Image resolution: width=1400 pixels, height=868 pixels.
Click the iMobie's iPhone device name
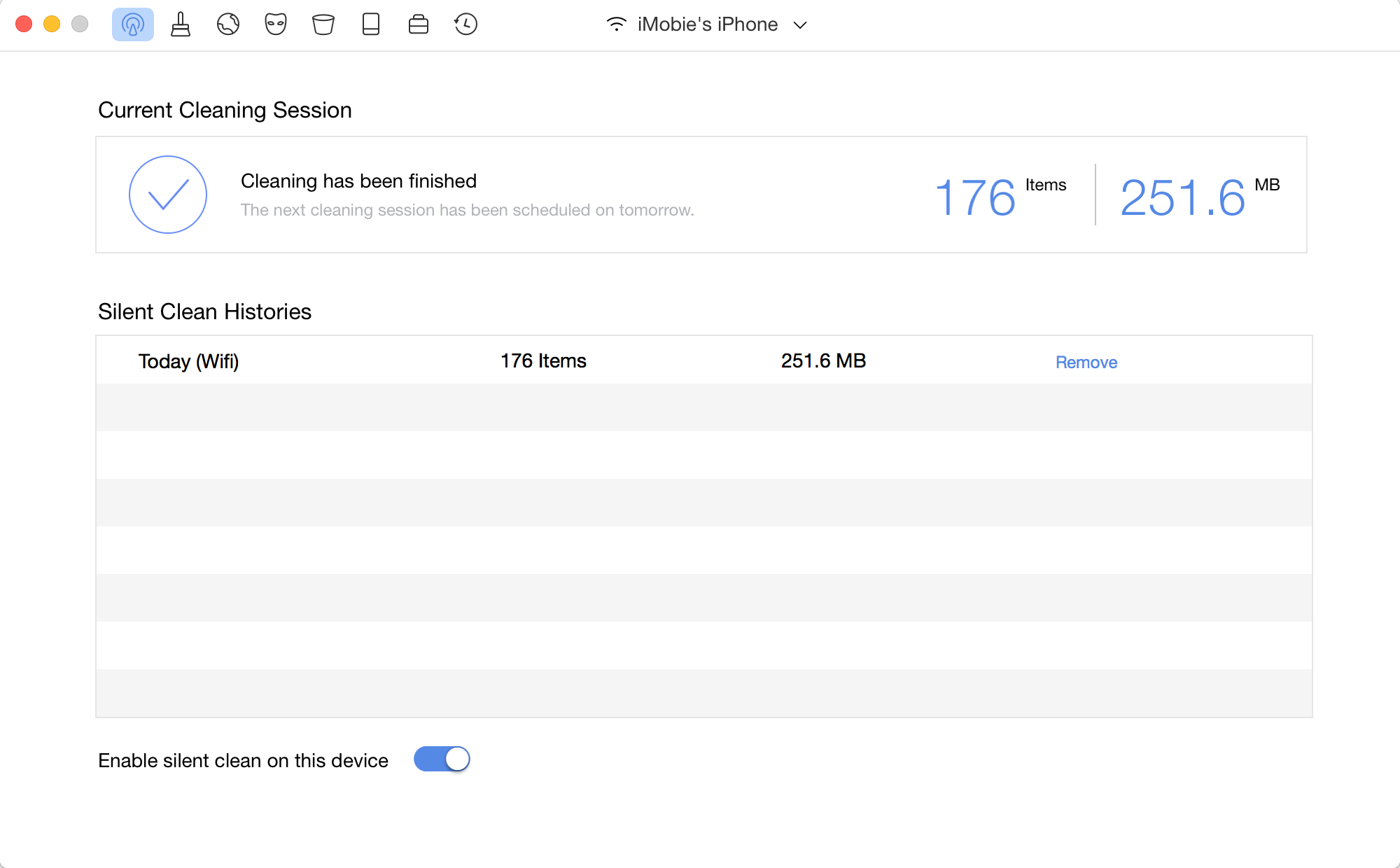pos(707,24)
